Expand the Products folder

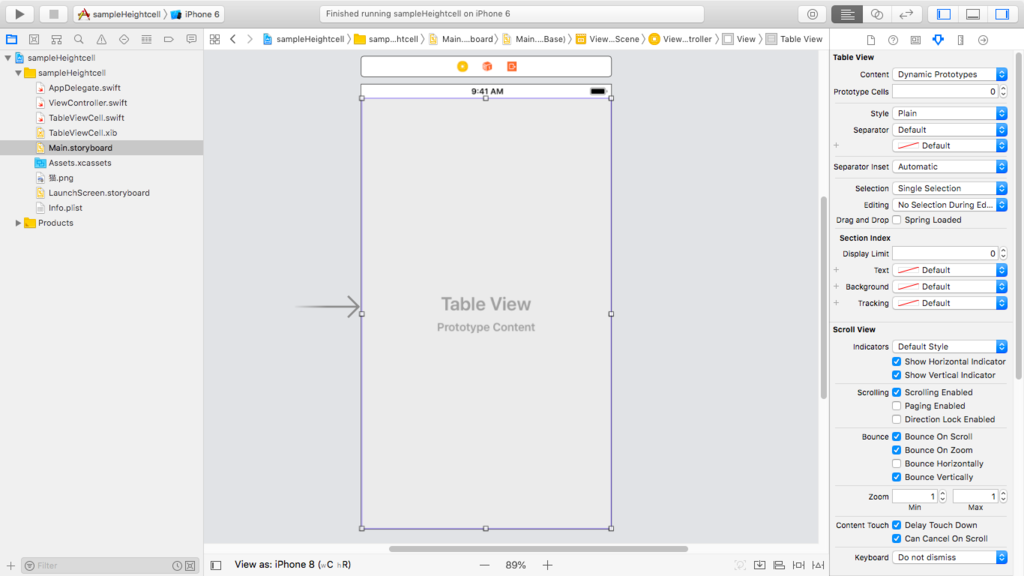tap(18, 223)
